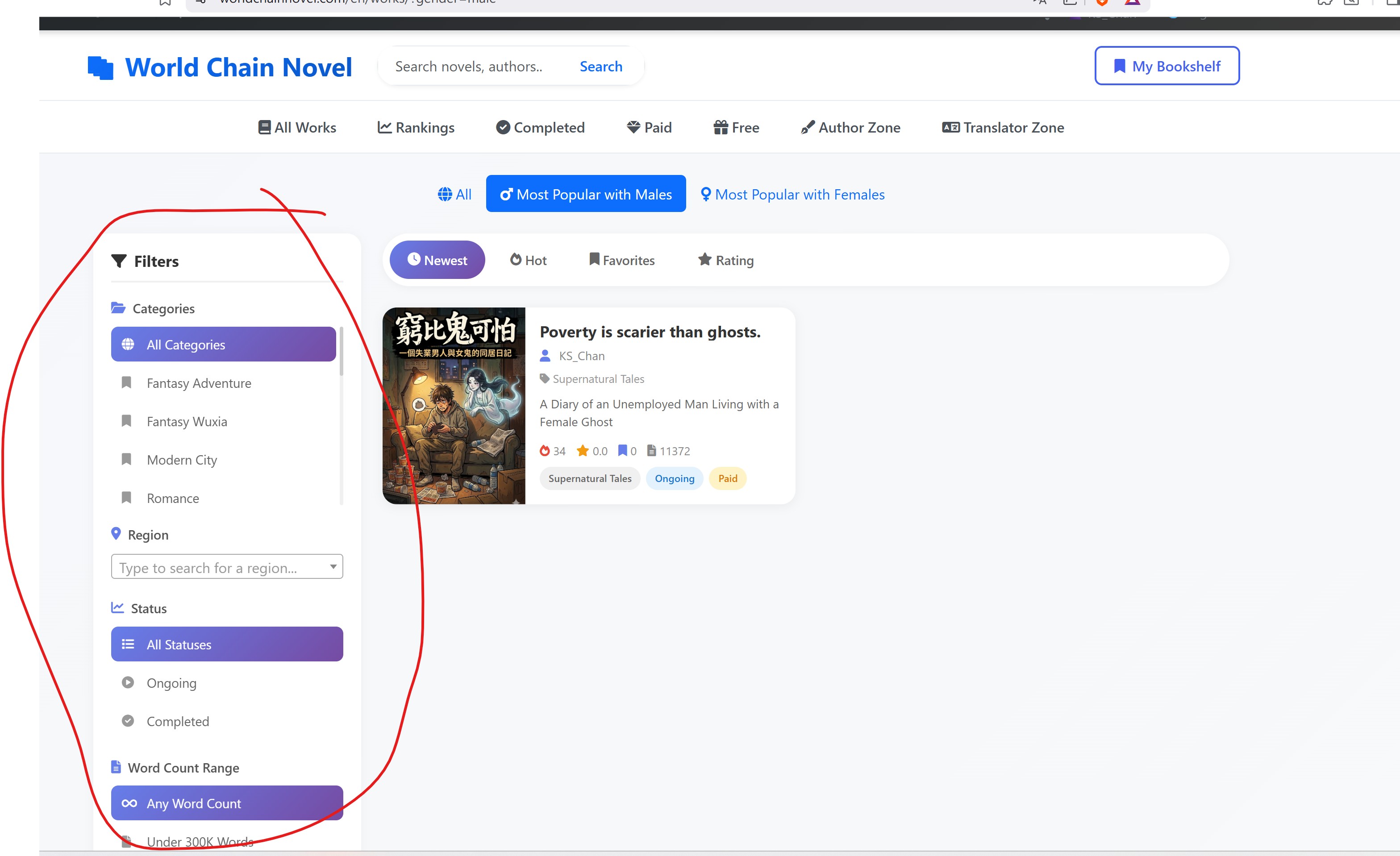Click the pen icon for Author Zone
Viewport: 1400px width, 856px height.
pos(808,127)
